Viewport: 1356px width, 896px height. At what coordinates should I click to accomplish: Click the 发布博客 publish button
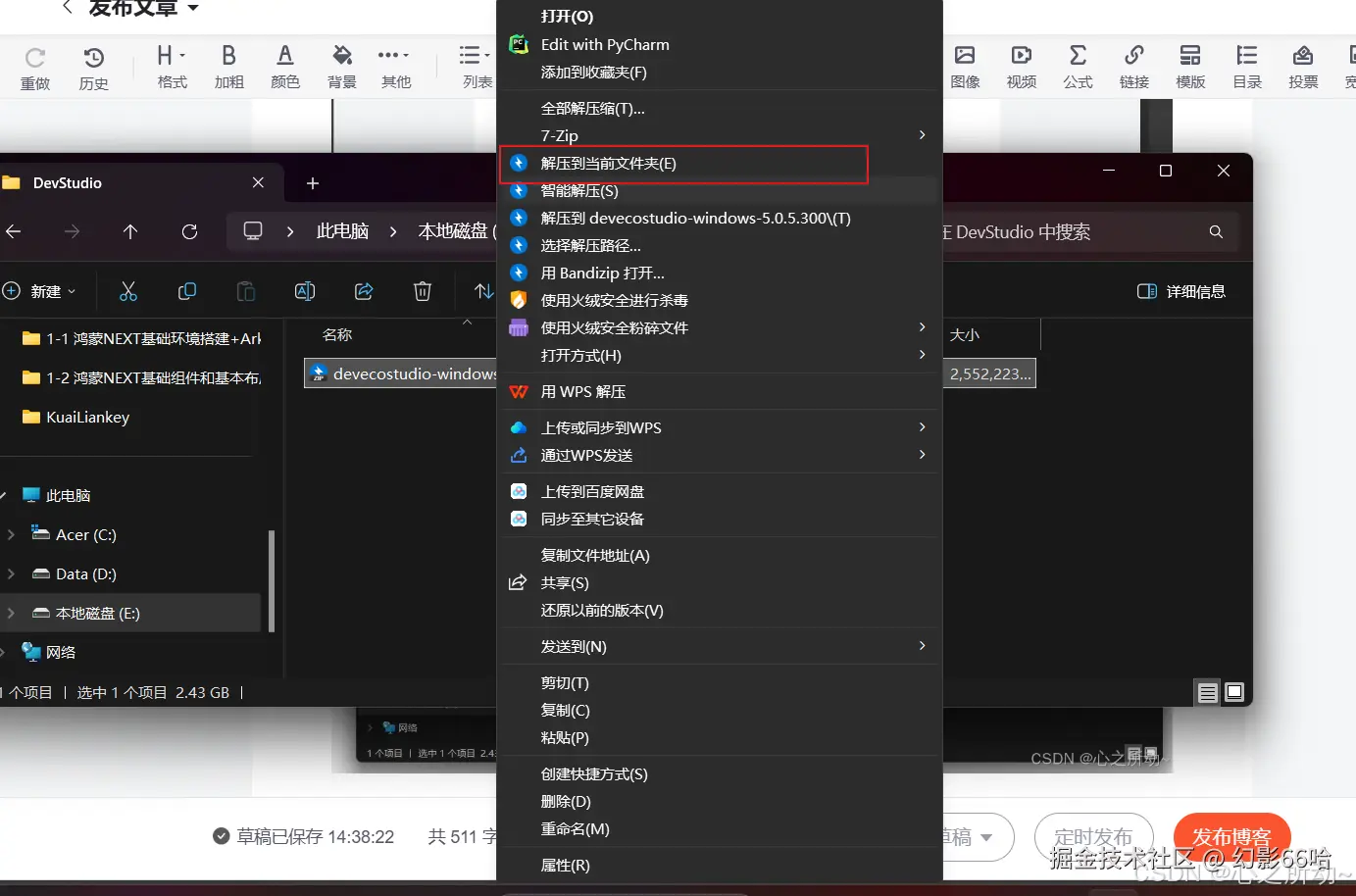[1231, 836]
